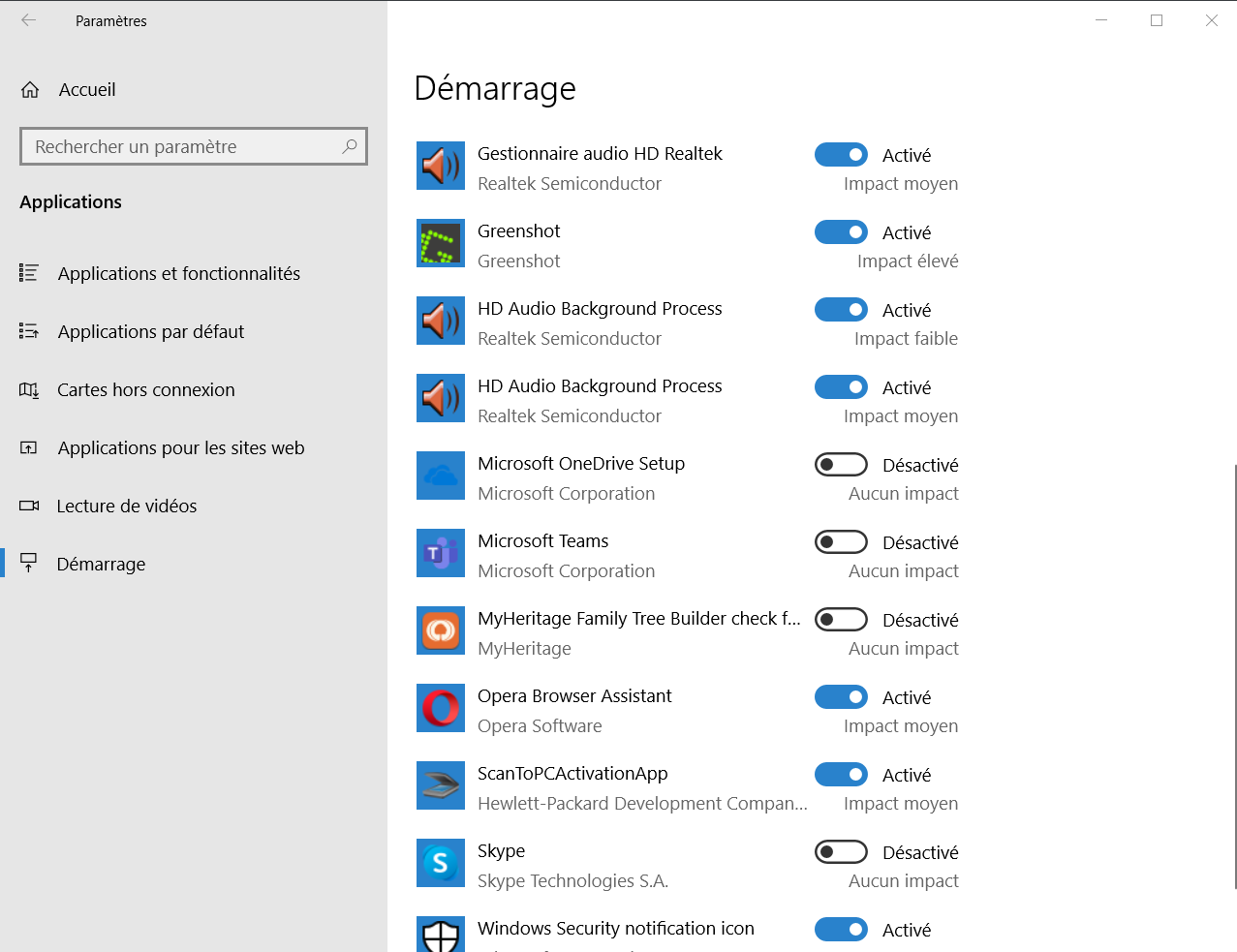Enable the Microsoft Teams startup toggle
The width and height of the screenshot is (1237, 952).
[x=841, y=542]
